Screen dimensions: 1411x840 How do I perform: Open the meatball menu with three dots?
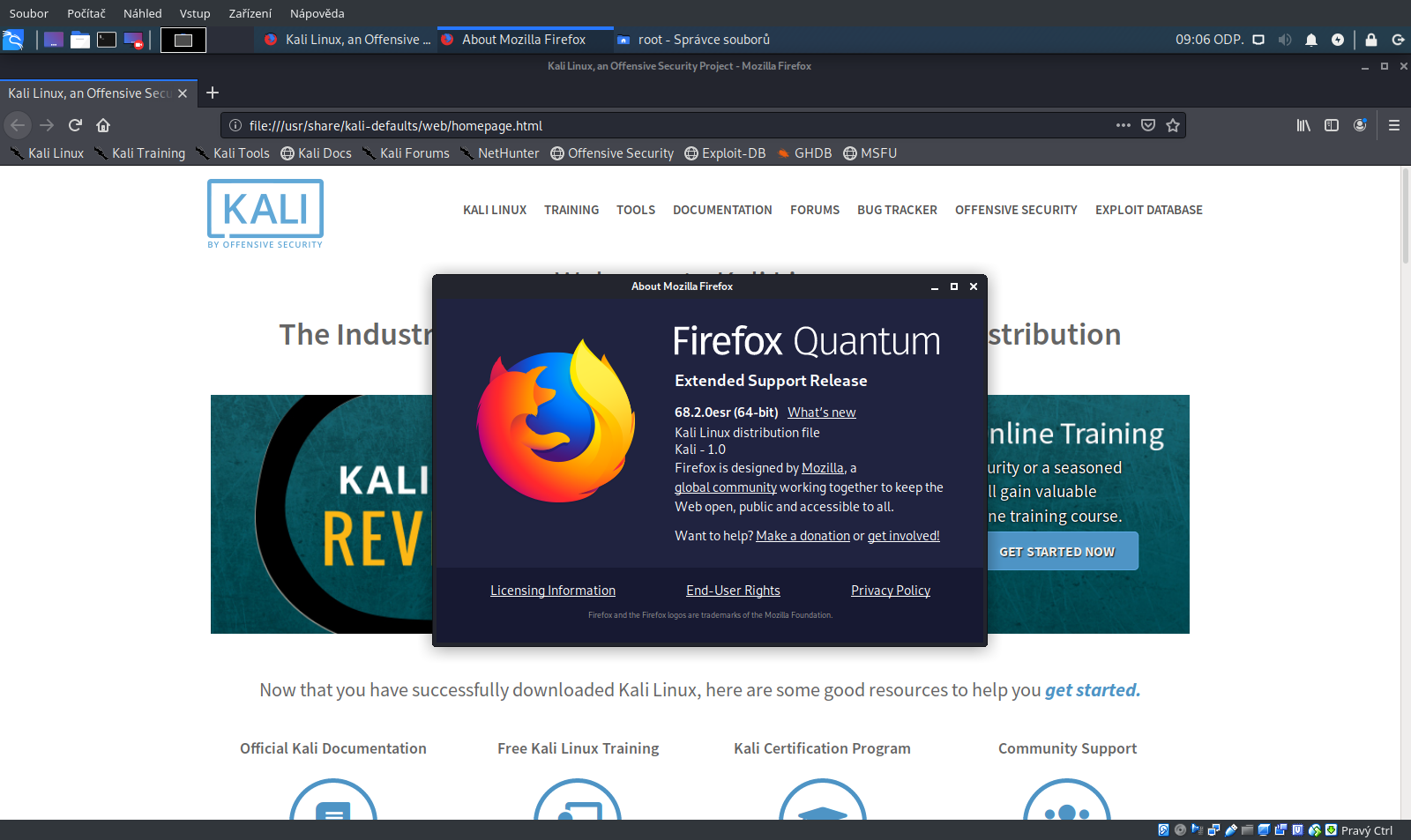pyautogui.click(x=1123, y=125)
